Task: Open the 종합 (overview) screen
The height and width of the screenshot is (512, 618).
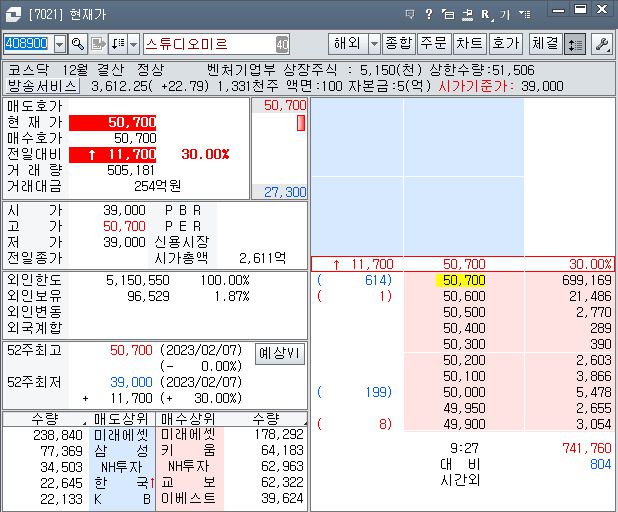Action: tap(399, 44)
